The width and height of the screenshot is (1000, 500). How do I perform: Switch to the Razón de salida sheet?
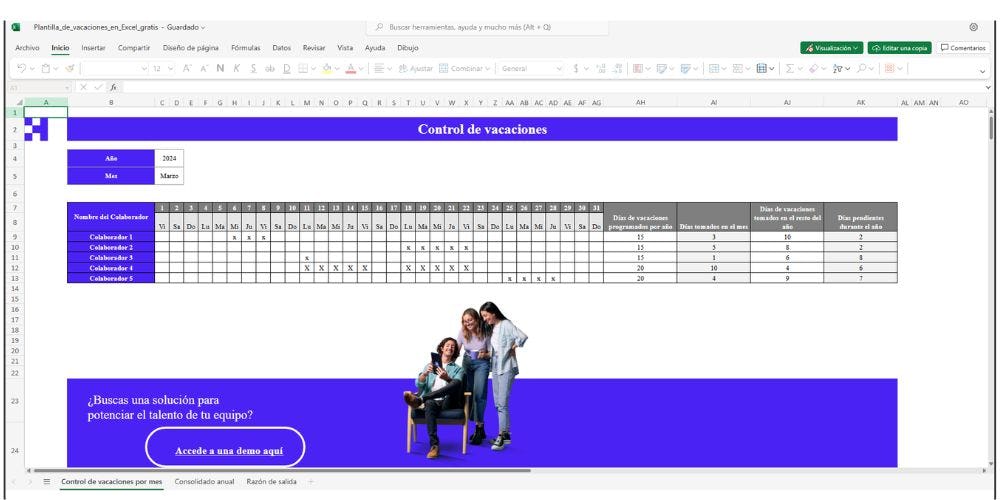click(x=271, y=482)
